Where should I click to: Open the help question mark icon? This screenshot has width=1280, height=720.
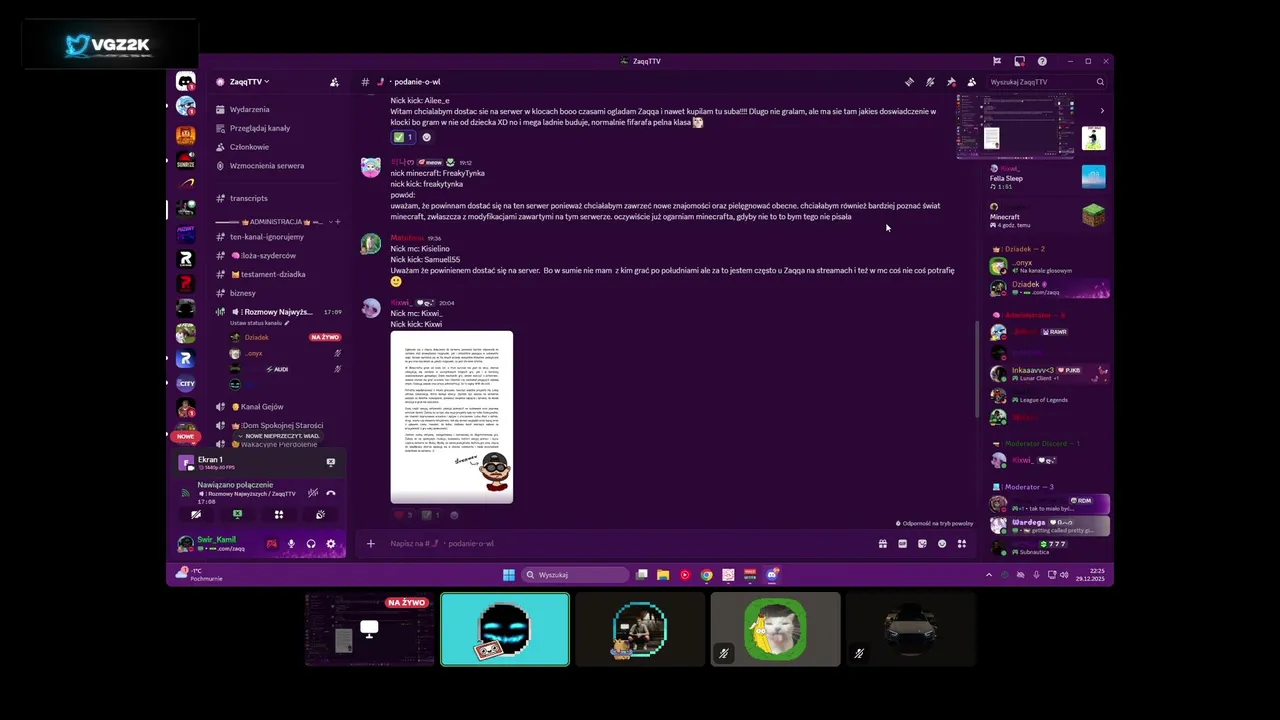pyautogui.click(x=1042, y=61)
